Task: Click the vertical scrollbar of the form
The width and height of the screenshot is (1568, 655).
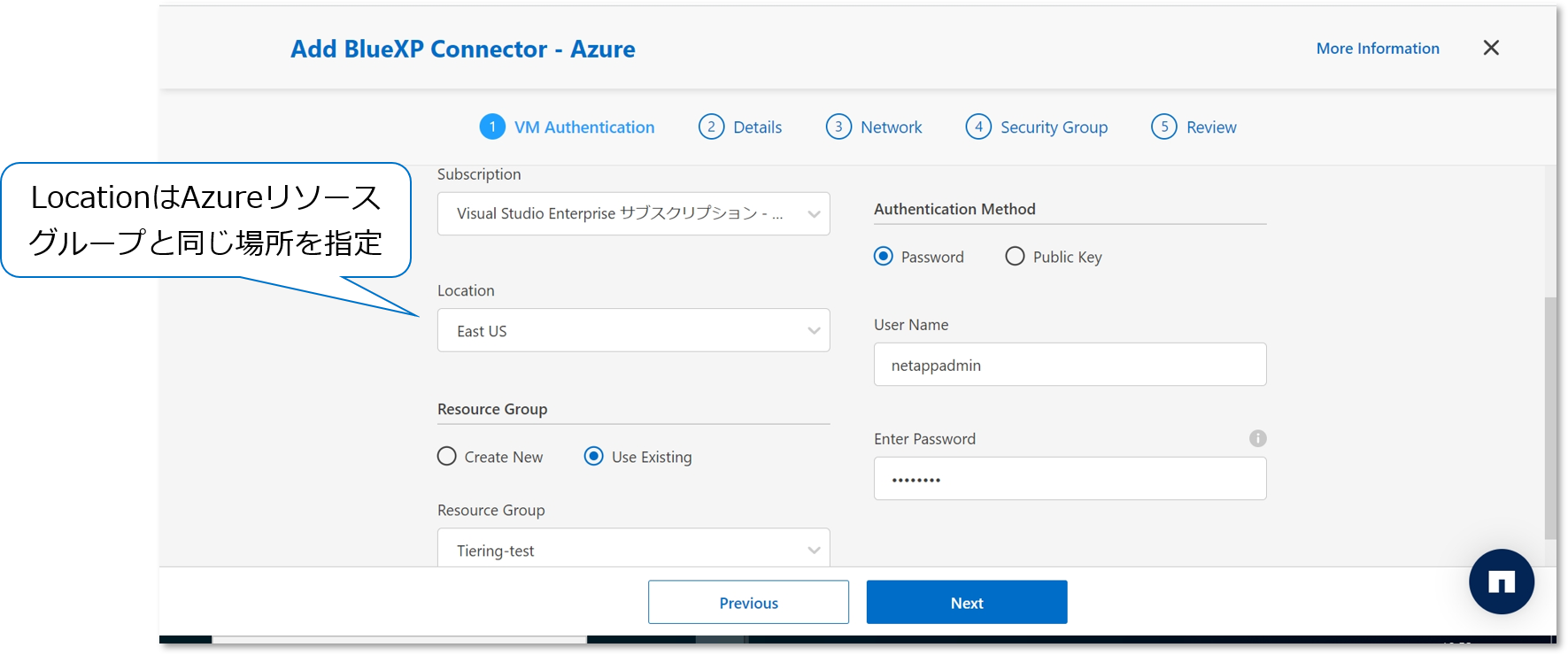Action: point(1550,418)
